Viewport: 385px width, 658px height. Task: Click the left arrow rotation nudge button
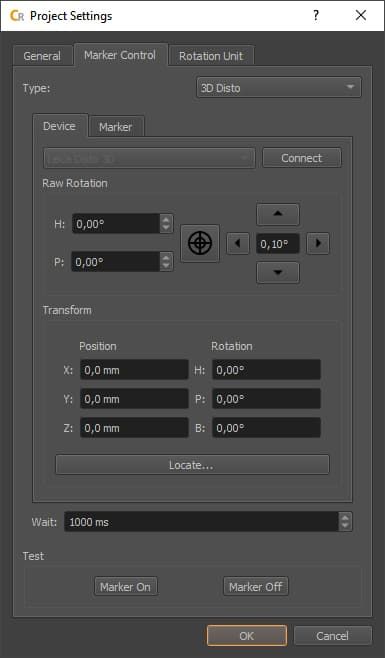click(x=238, y=243)
